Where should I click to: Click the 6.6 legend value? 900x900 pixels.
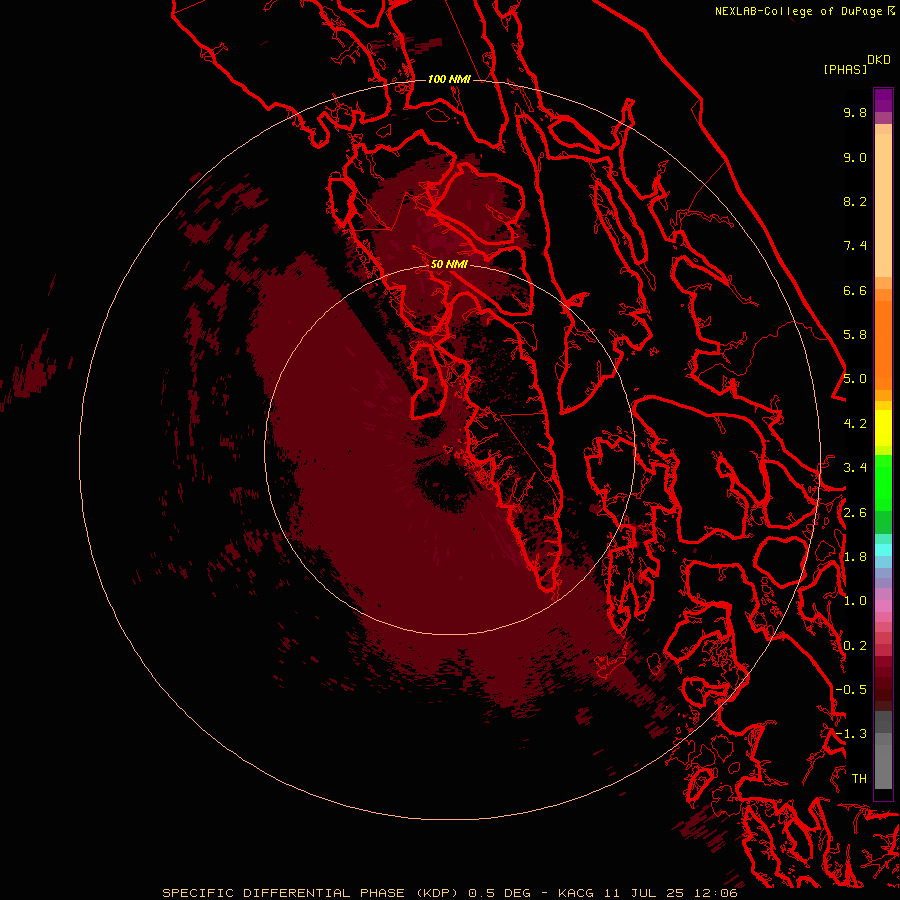(x=855, y=290)
